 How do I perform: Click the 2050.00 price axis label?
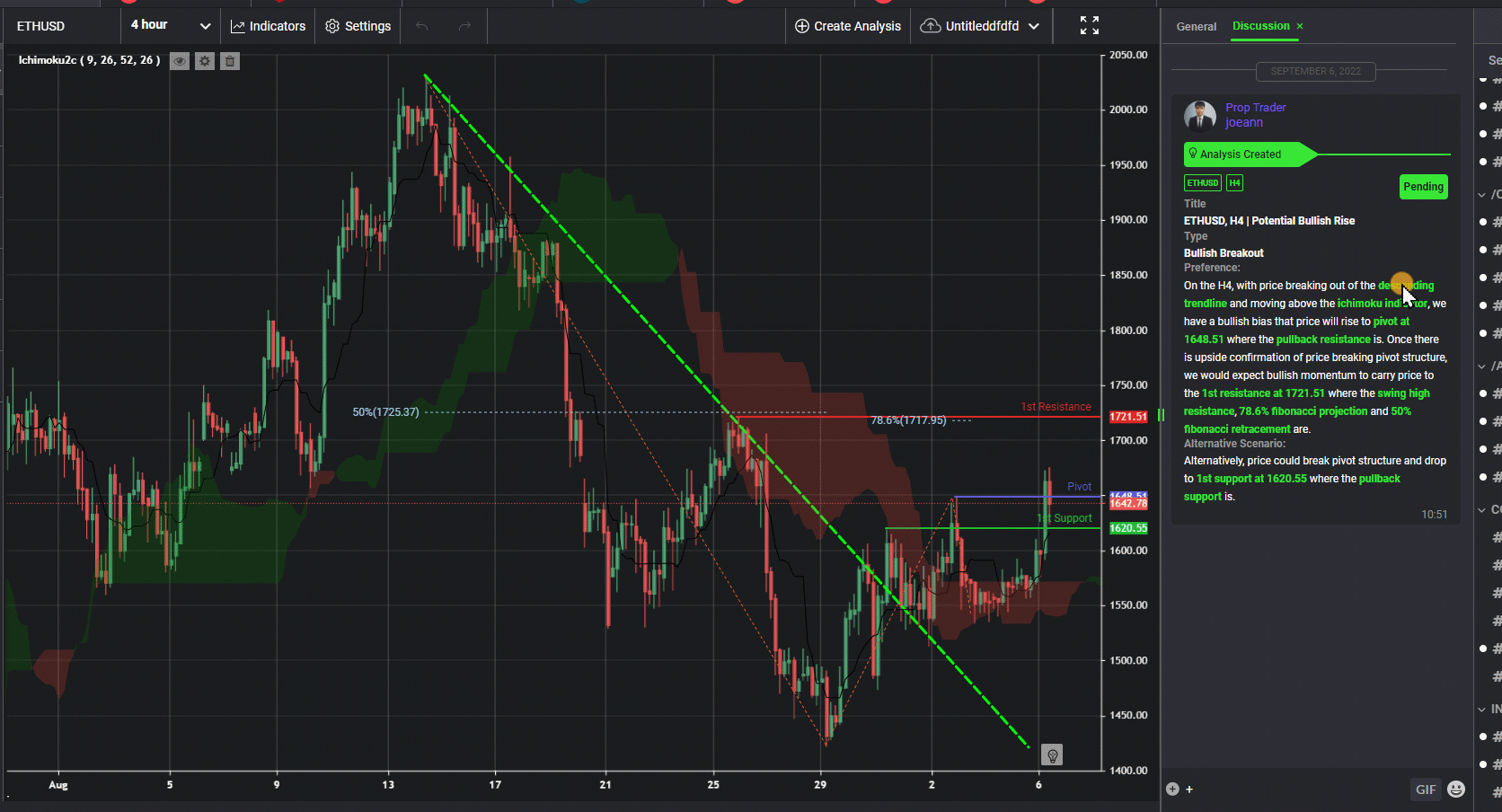click(1128, 55)
